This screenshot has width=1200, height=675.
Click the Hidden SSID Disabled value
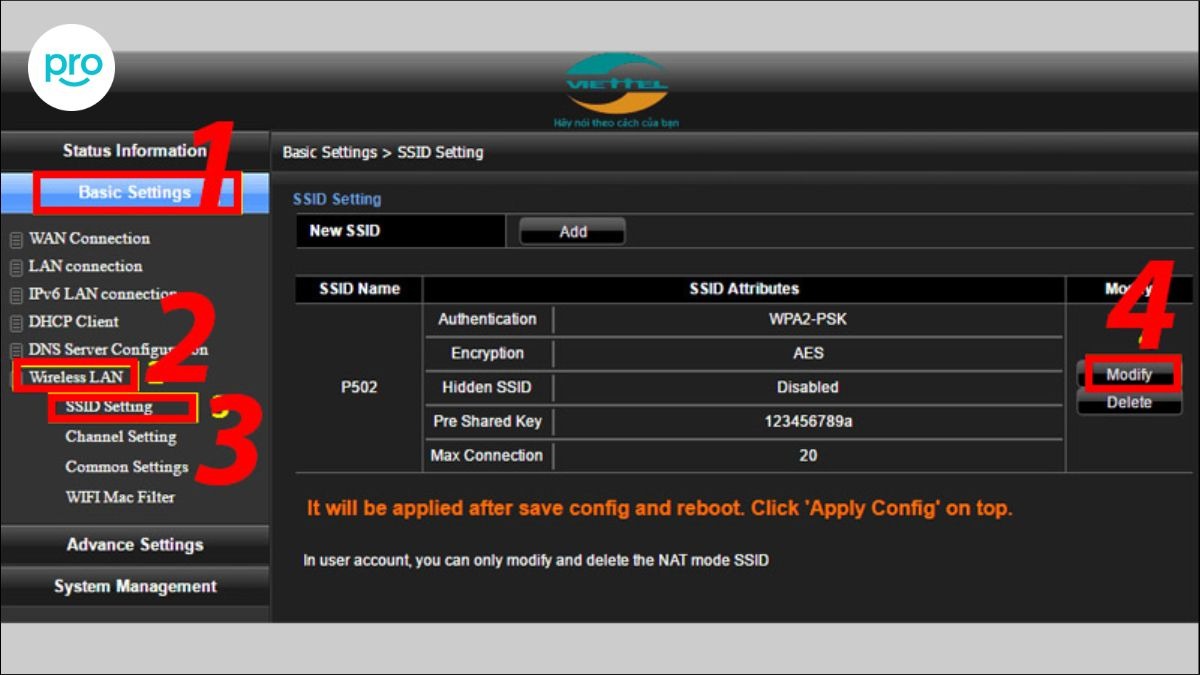808,388
